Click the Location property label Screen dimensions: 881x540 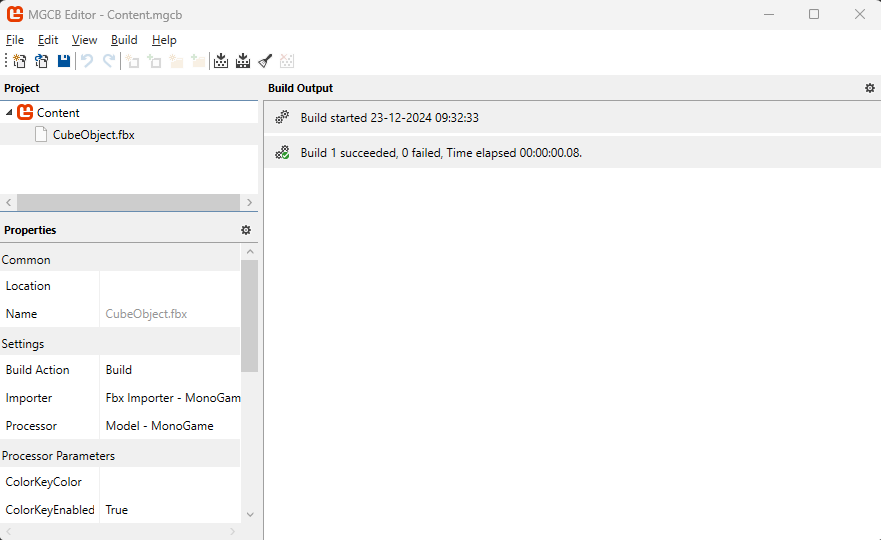(28, 285)
